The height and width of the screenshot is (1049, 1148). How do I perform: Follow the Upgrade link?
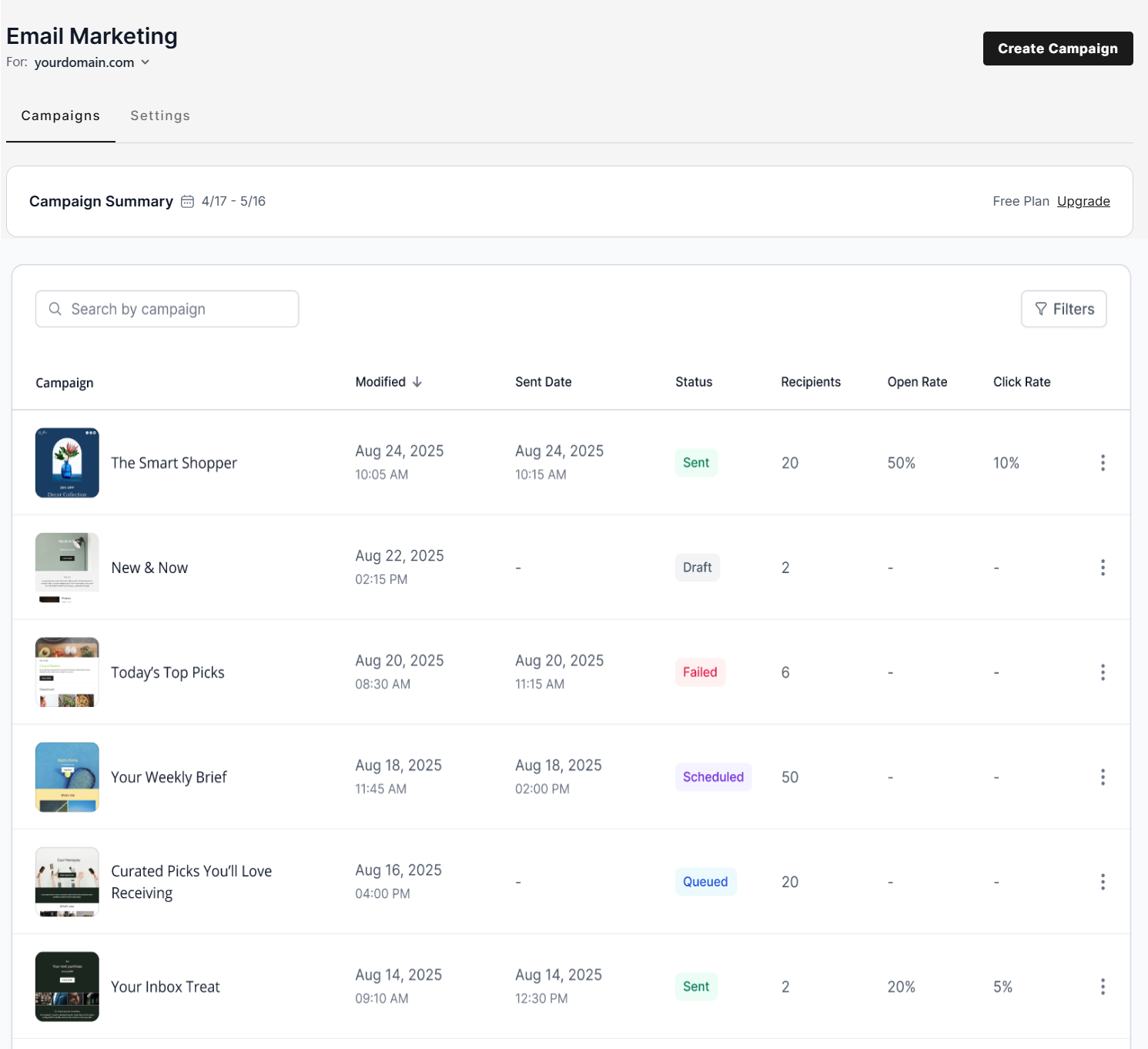point(1083,201)
